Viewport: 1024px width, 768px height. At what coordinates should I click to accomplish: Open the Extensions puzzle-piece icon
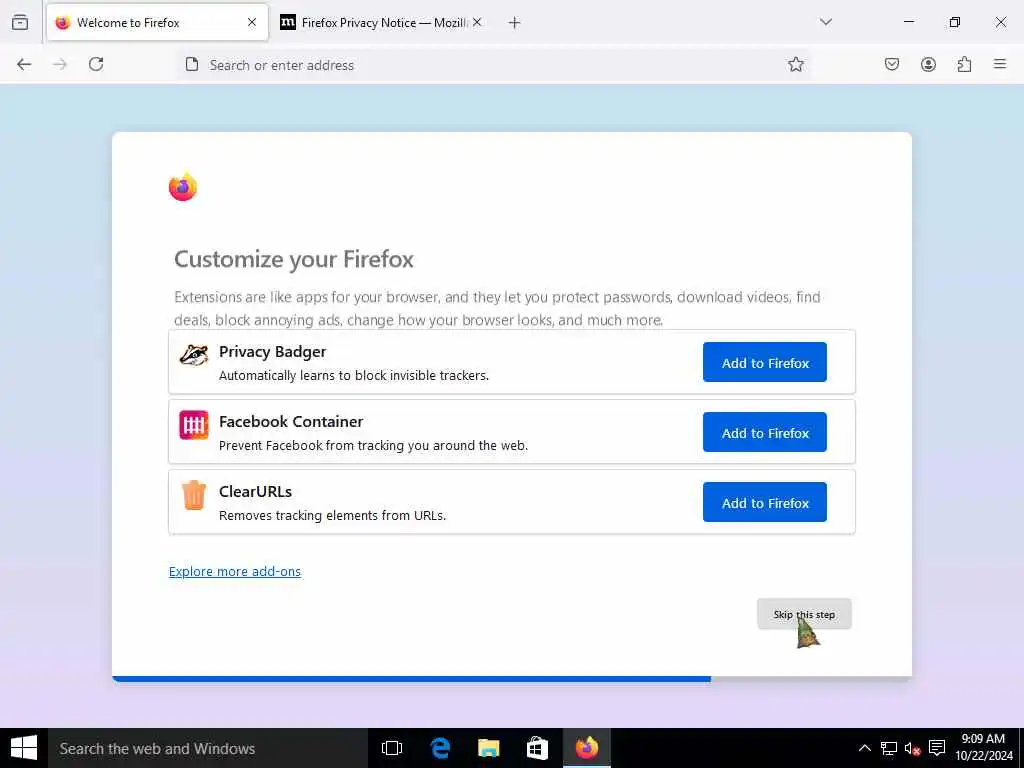point(965,64)
